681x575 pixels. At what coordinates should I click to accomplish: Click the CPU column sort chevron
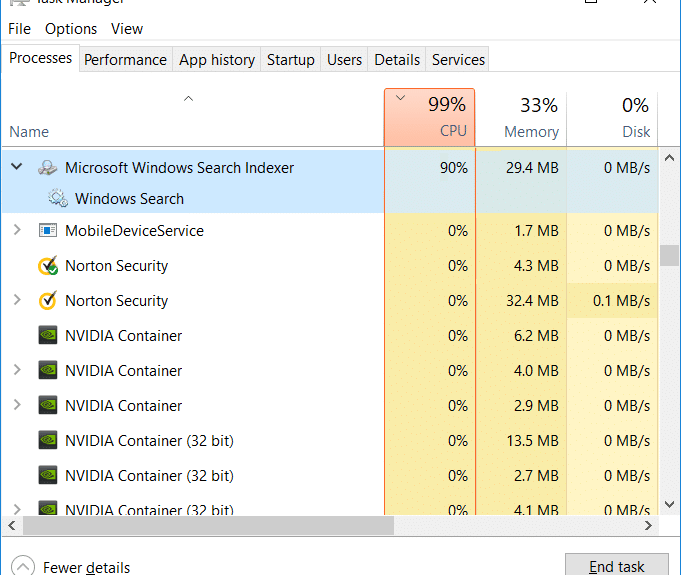click(400, 98)
